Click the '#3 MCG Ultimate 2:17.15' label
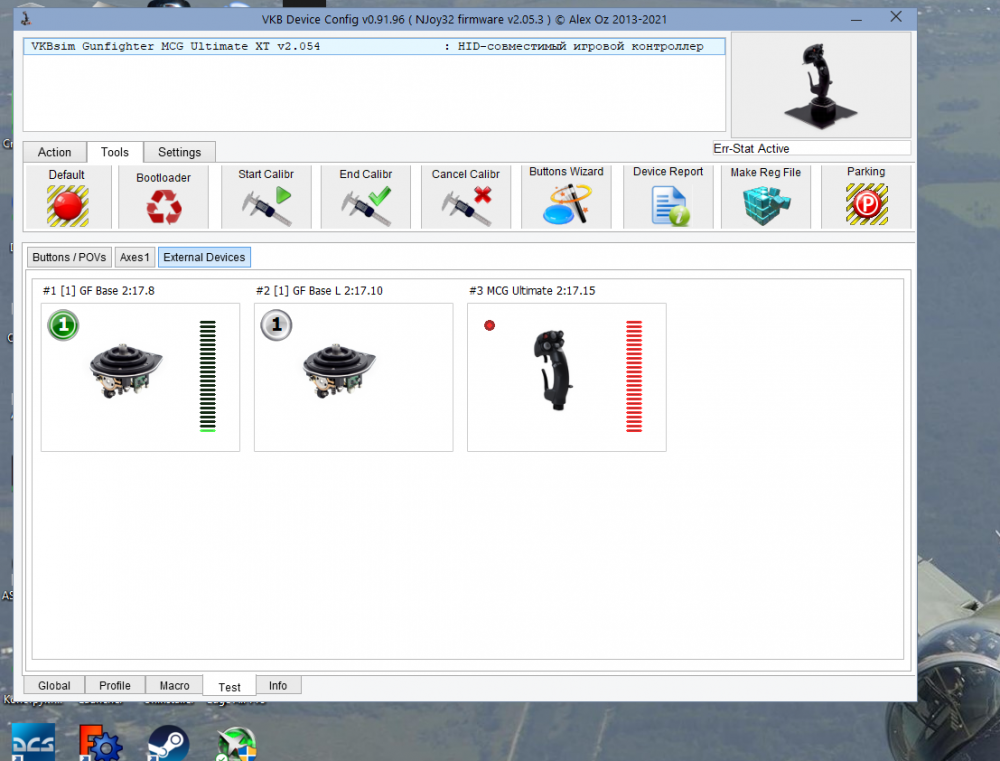The width and height of the screenshot is (1000, 761). click(x=532, y=291)
